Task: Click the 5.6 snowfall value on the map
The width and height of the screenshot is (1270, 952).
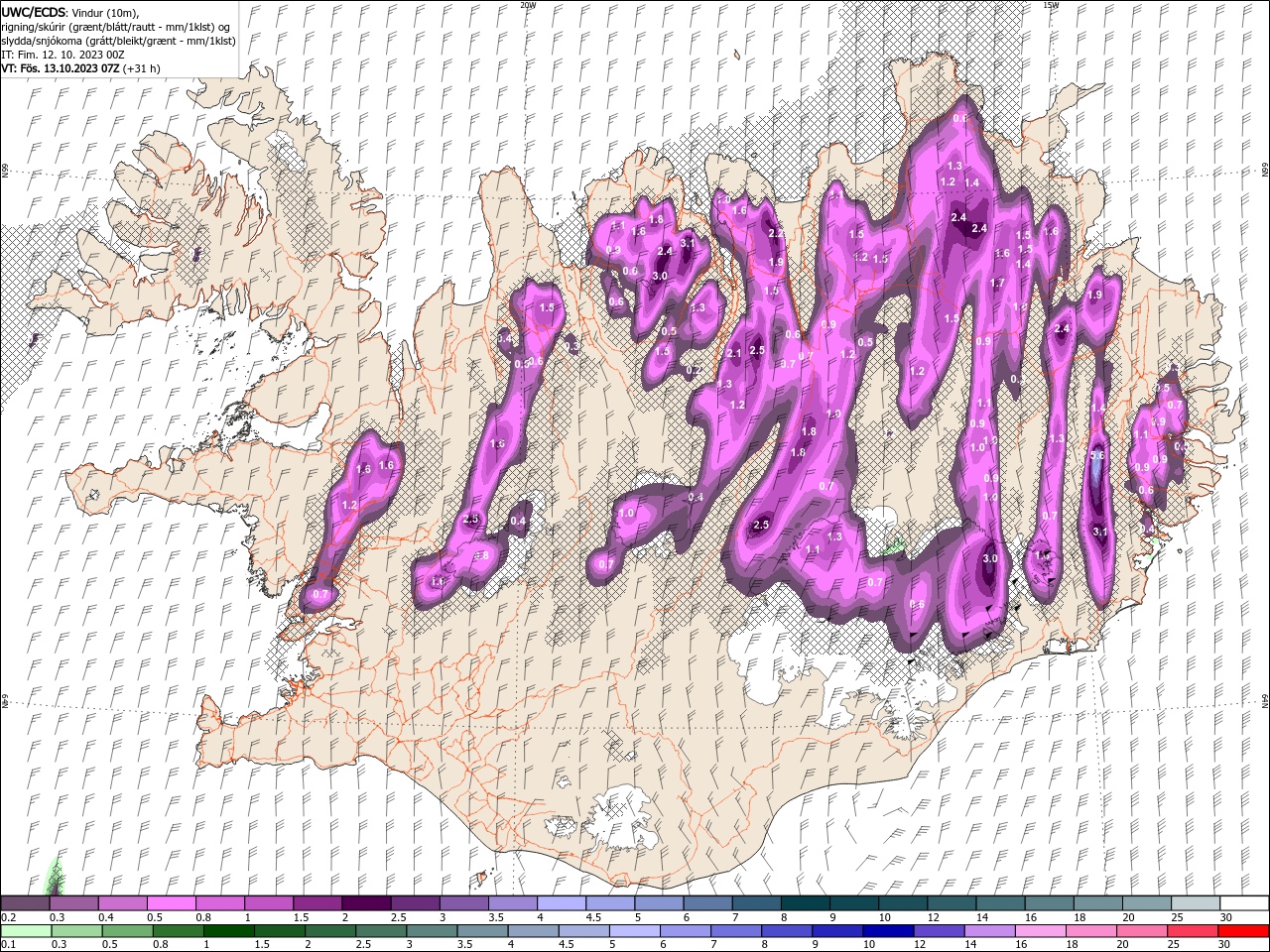Action: 1096,455
